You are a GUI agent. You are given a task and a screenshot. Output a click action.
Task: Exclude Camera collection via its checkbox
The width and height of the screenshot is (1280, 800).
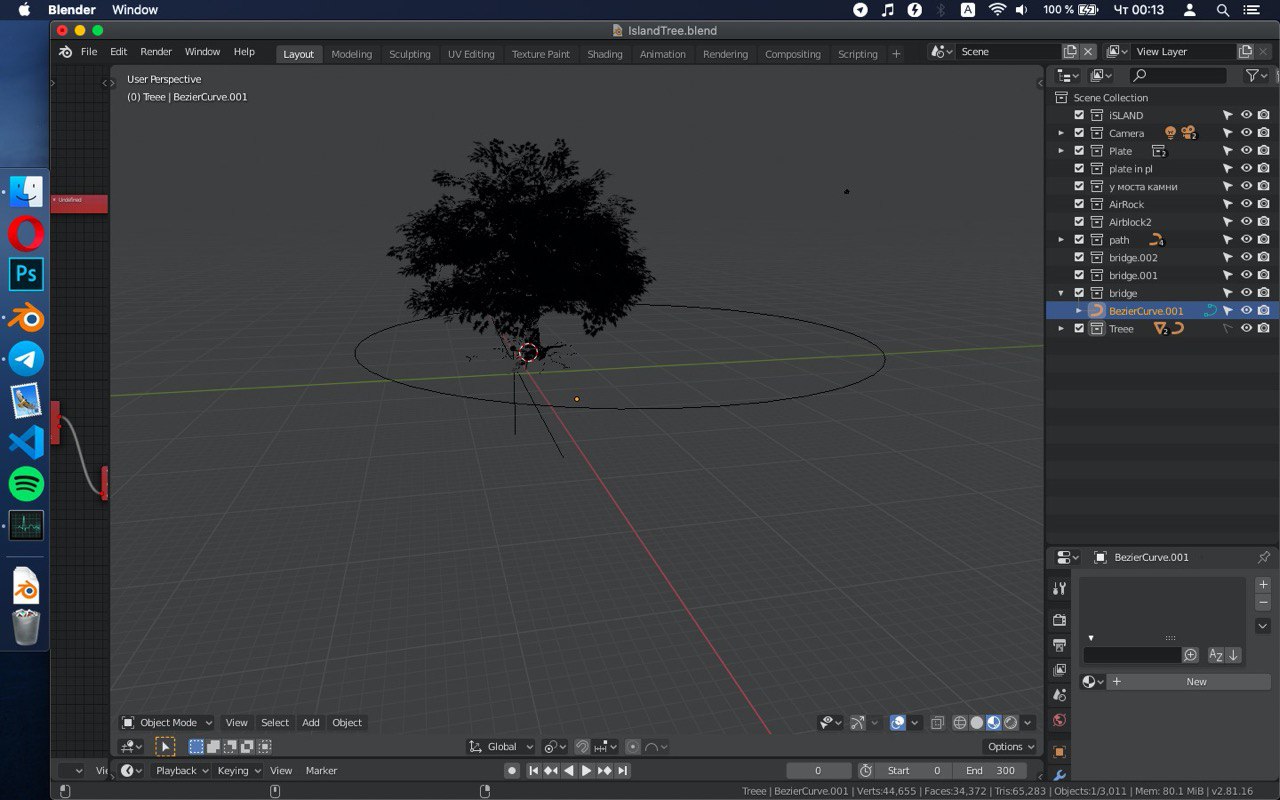1079,133
